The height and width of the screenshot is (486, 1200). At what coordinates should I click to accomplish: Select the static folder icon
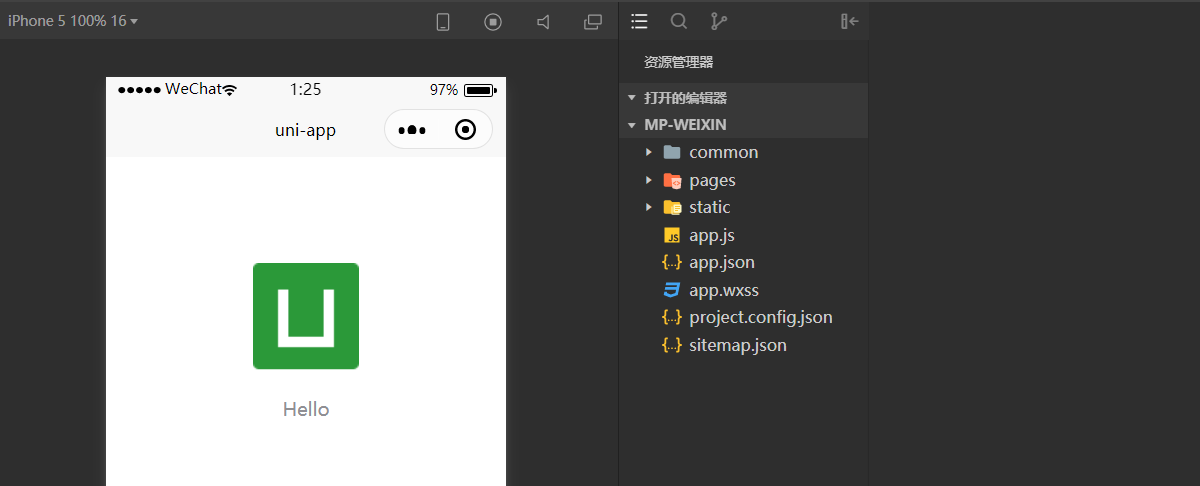point(672,207)
